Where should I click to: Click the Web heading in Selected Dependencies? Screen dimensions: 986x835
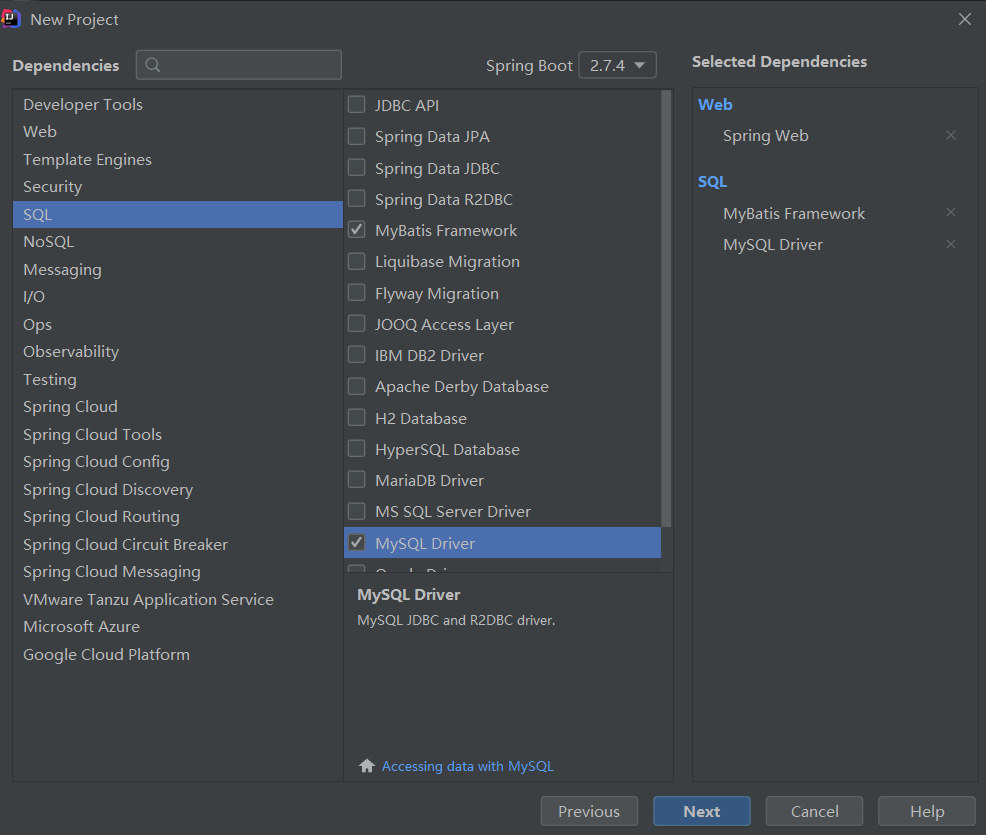click(715, 104)
